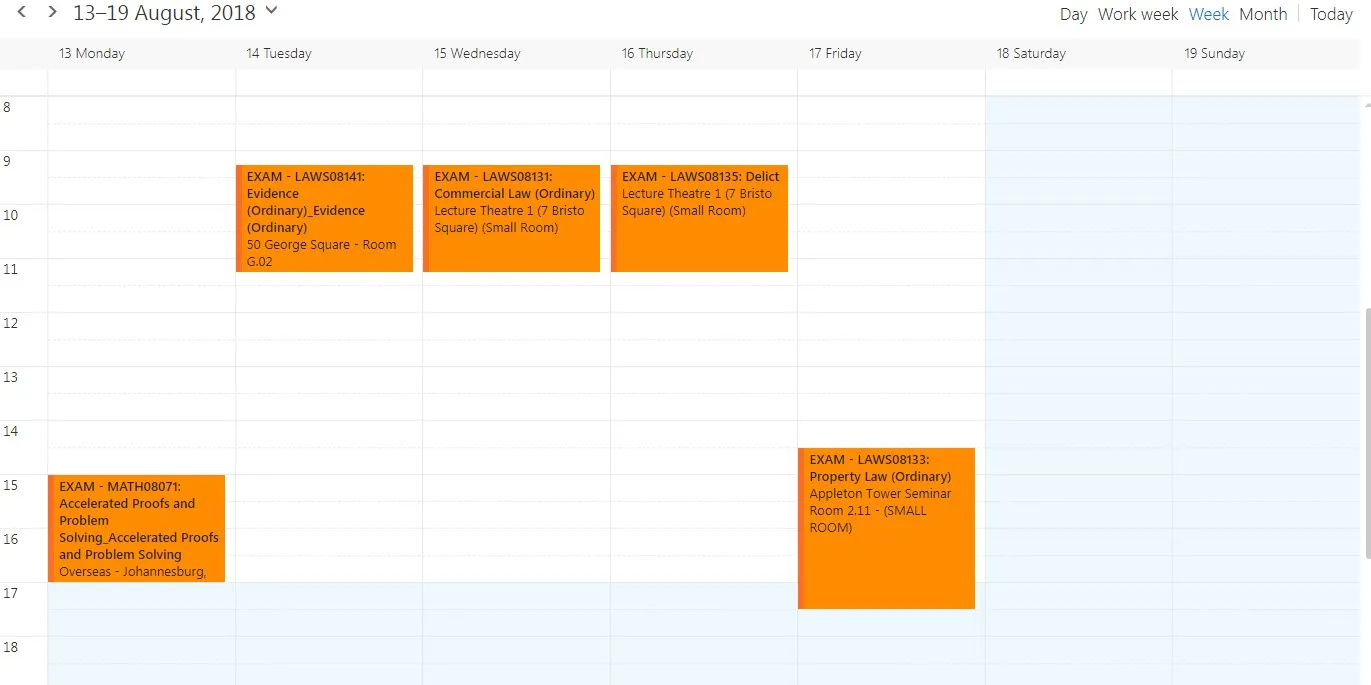1371x685 pixels.
Task: Click the forward arrow to next week
Action: point(50,14)
